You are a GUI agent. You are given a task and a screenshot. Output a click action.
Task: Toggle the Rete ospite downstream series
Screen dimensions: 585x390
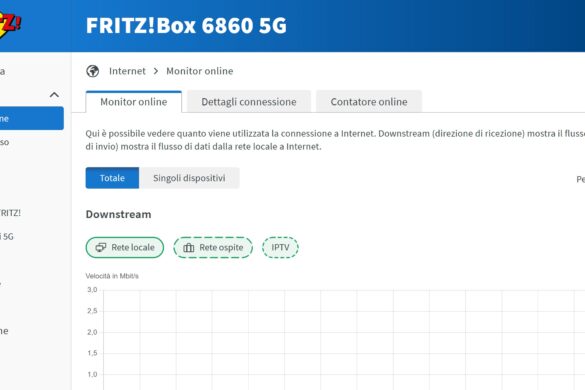(x=213, y=247)
